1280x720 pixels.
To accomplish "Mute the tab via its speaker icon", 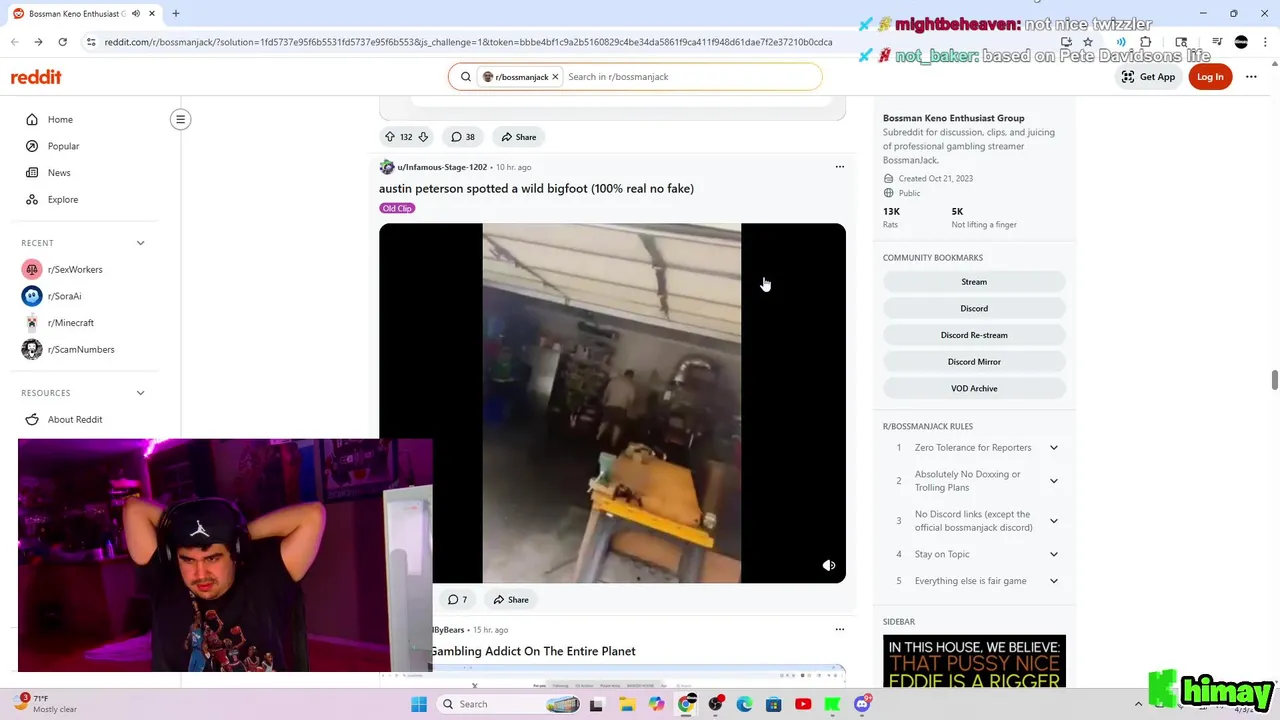I will click(x=135, y=14).
